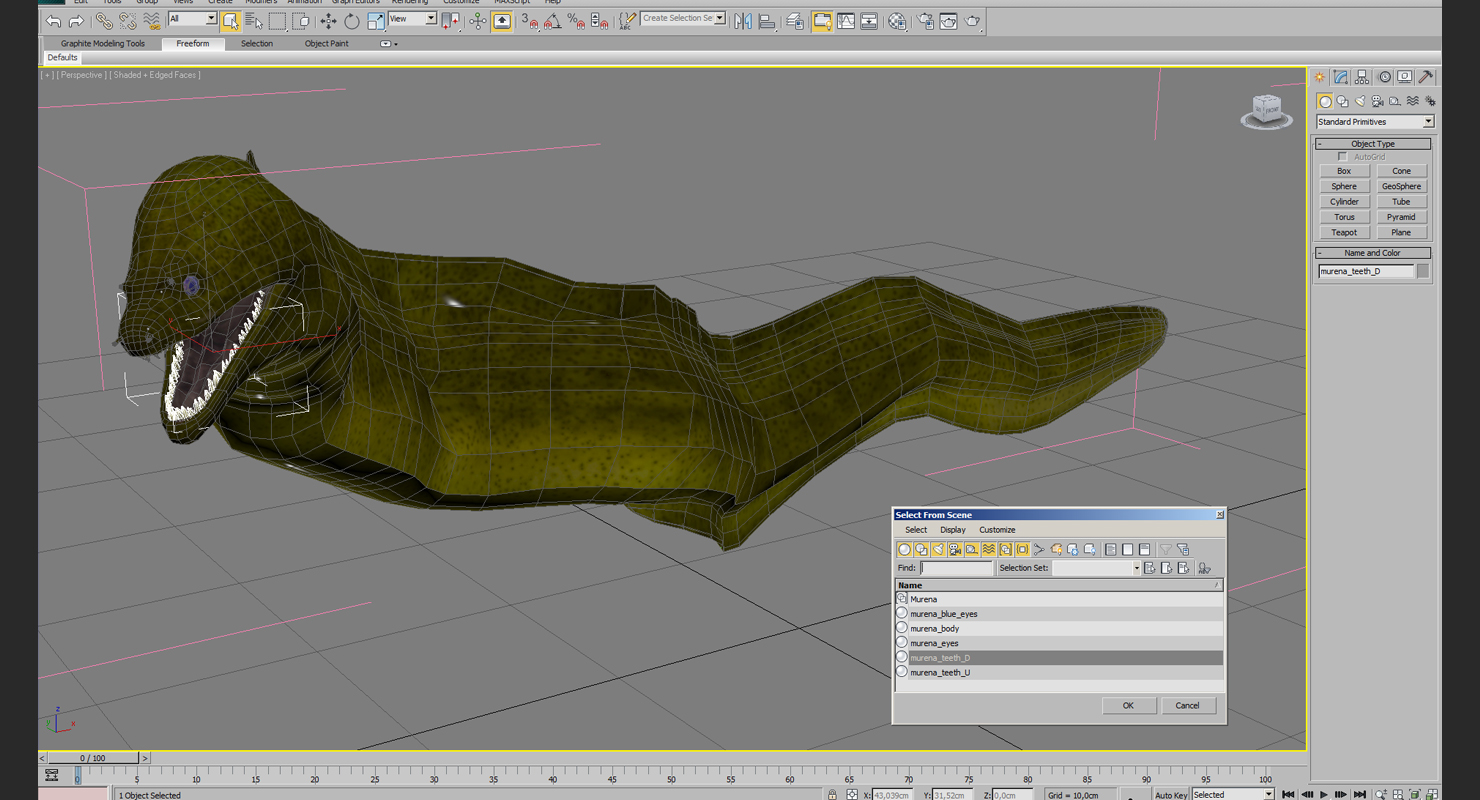1480x800 pixels.
Task: Click OK in Select From Scene
Action: [1128, 705]
